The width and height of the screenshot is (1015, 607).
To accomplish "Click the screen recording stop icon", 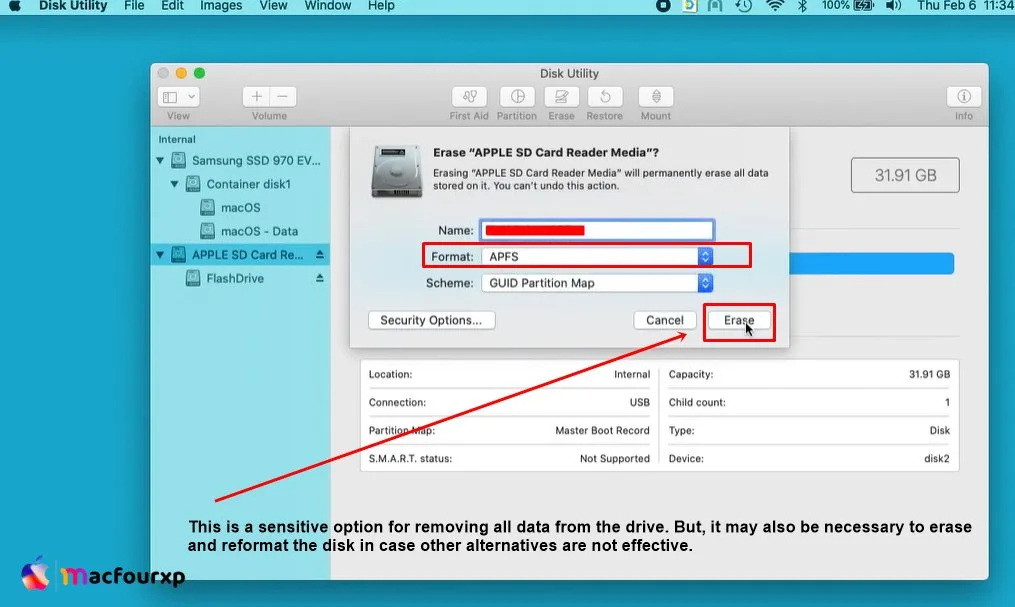I will pyautogui.click(x=663, y=6).
